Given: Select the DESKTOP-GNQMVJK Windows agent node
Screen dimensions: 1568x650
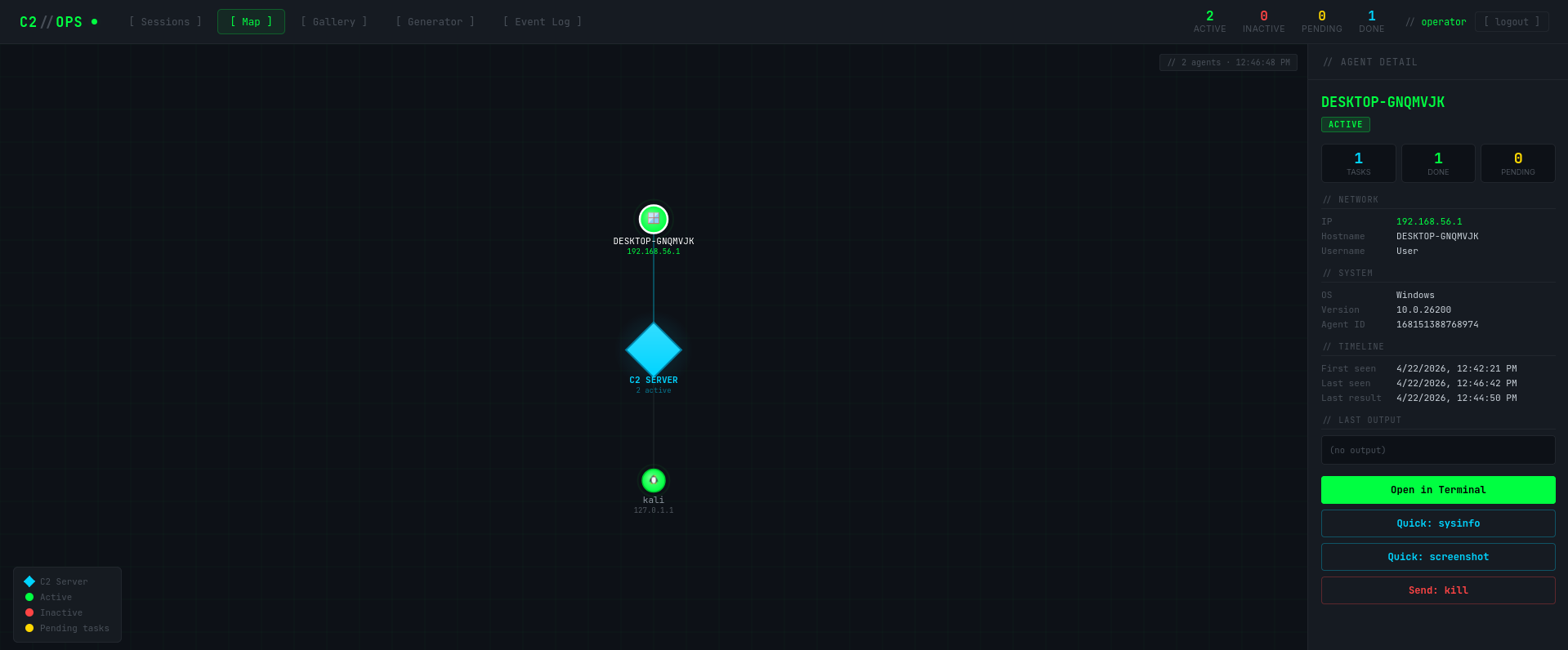Looking at the screenshot, I should pos(654,219).
